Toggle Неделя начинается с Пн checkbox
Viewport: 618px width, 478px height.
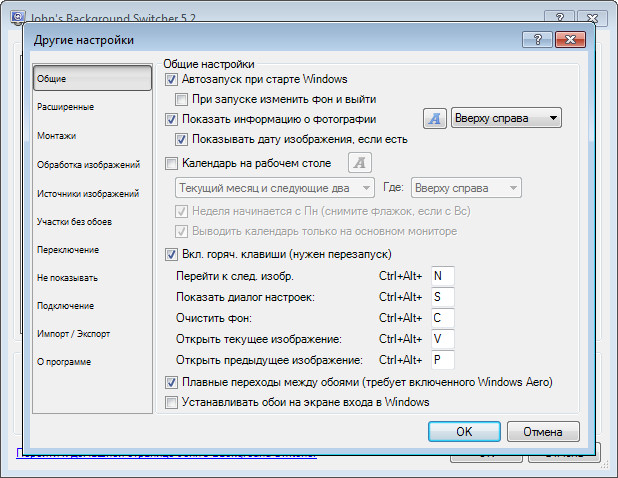[181, 211]
